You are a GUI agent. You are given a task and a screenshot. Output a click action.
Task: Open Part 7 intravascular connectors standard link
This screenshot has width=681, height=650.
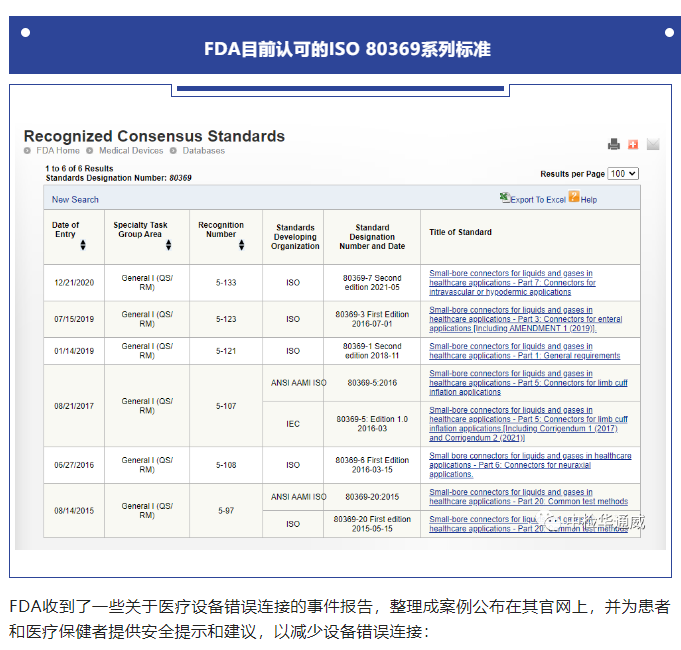(512, 282)
